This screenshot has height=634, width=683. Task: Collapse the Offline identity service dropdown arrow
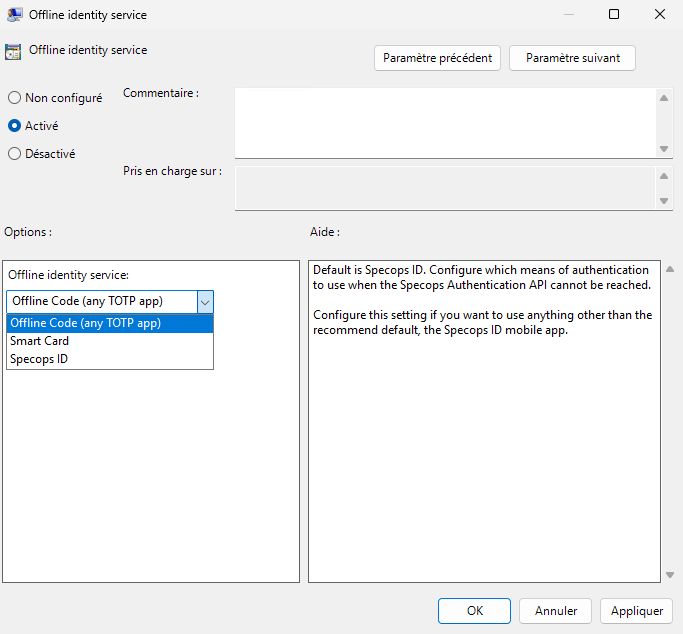pyautogui.click(x=205, y=301)
